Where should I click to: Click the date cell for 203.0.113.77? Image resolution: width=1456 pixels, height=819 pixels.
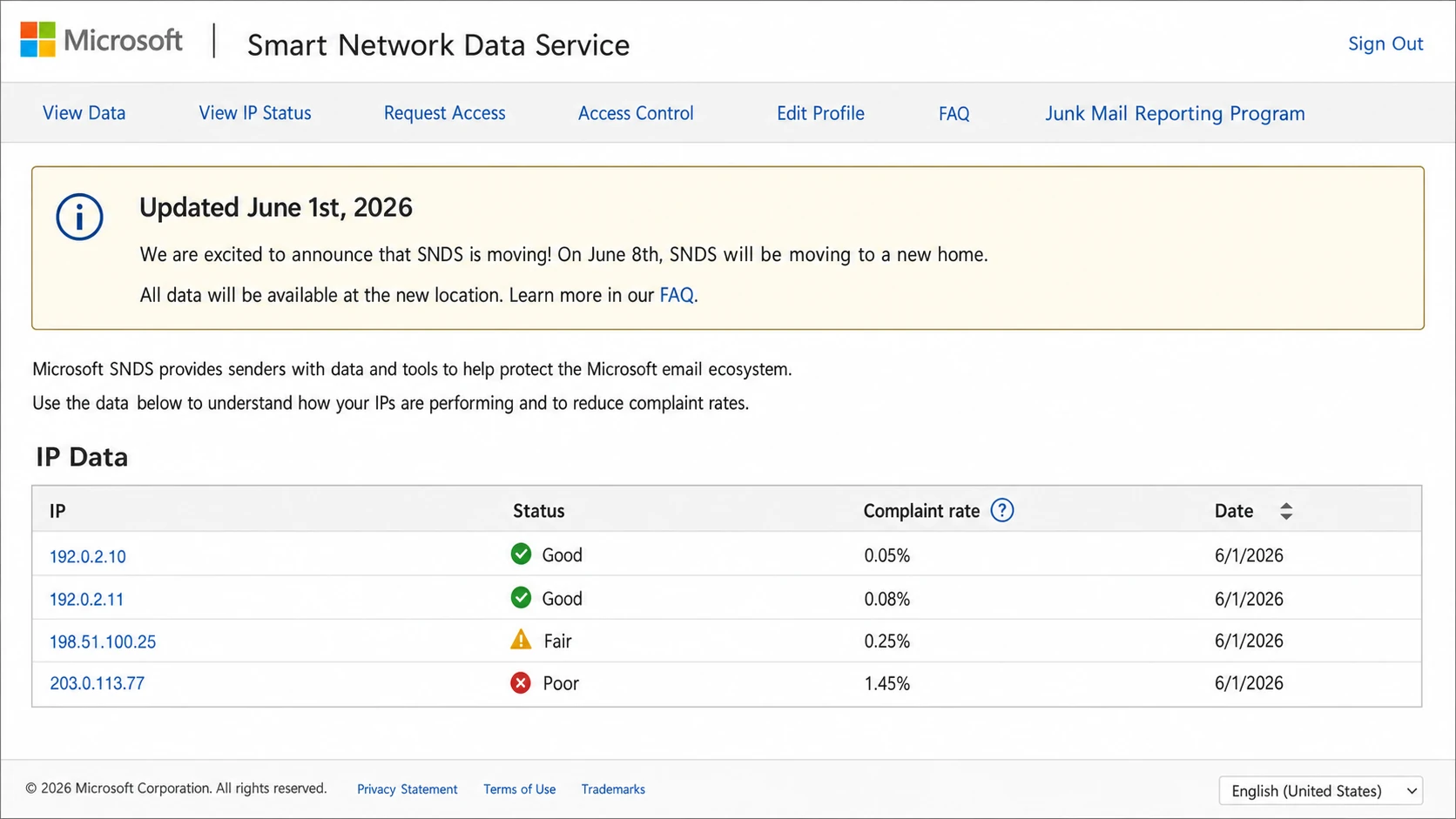(1249, 683)
